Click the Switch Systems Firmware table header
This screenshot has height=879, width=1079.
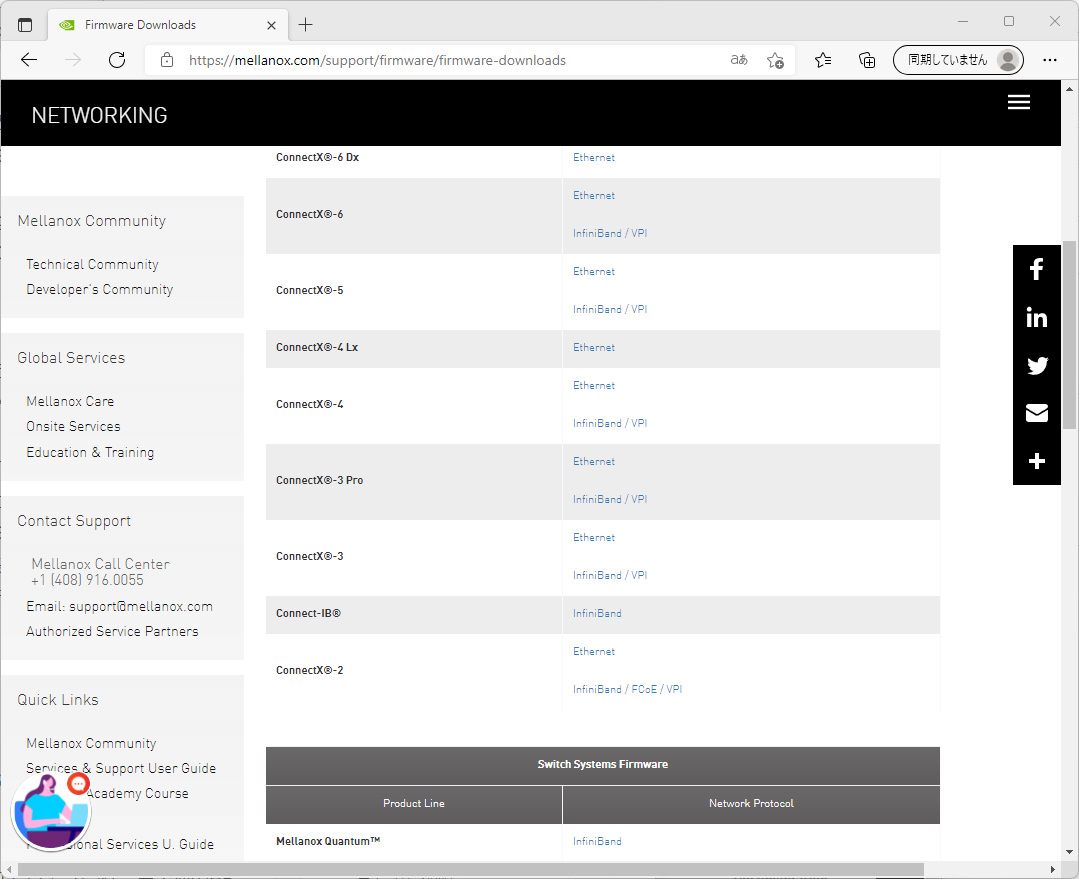(603, 765)
